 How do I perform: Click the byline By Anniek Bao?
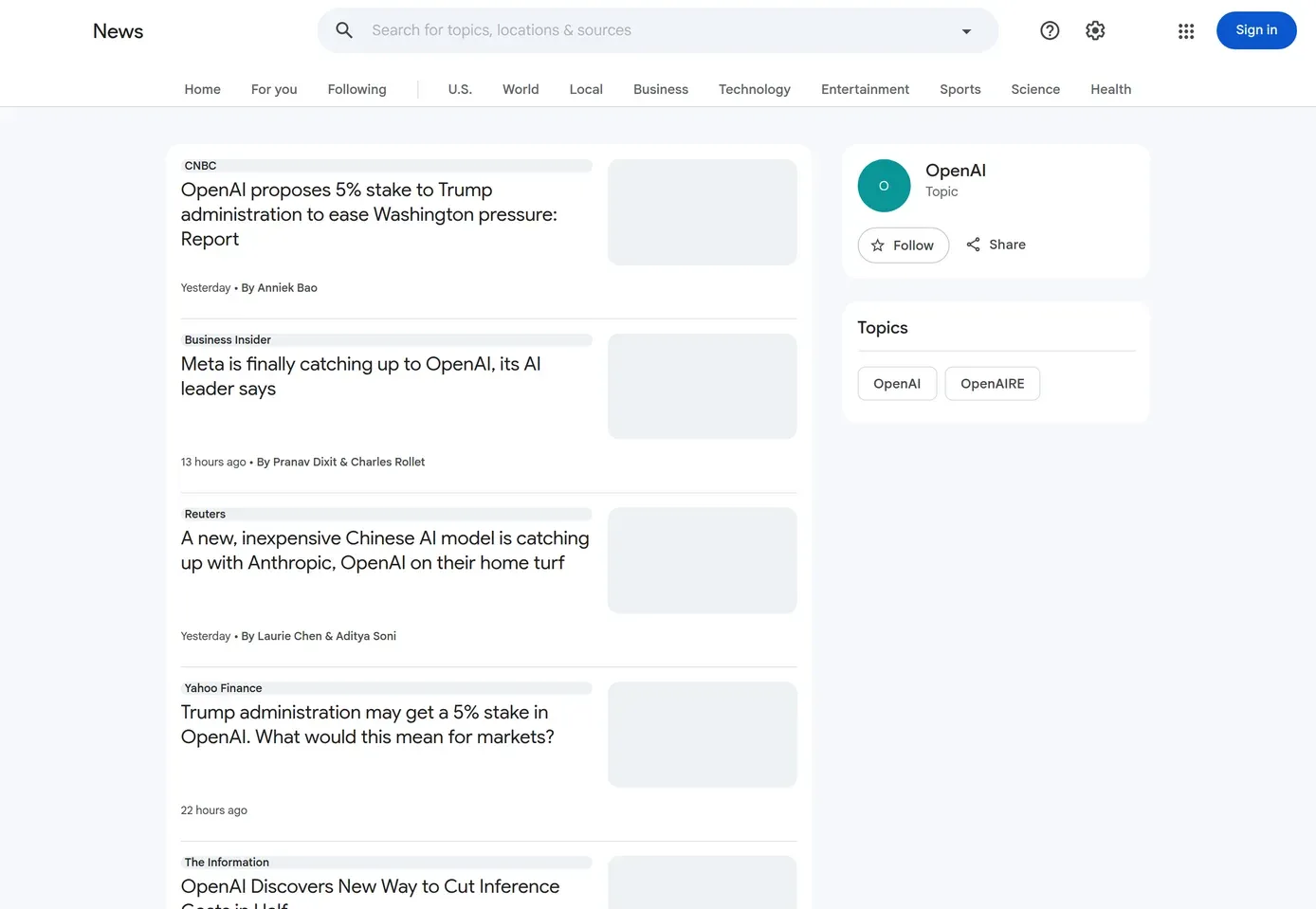[x=279, y=288]
